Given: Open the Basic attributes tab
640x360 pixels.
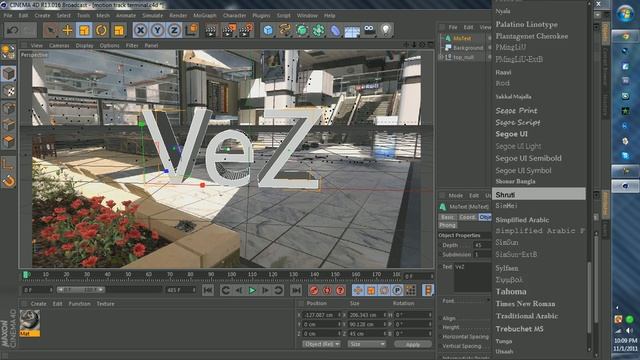Looking at the screenshot, I should click(x=447, y=217).
